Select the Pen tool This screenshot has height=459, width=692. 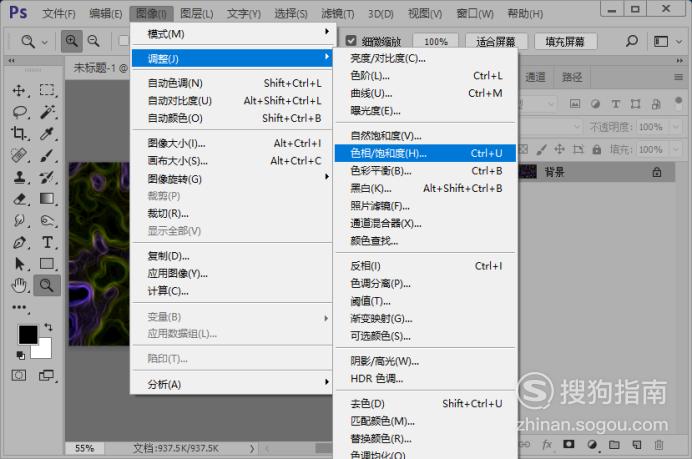(19, 242)
